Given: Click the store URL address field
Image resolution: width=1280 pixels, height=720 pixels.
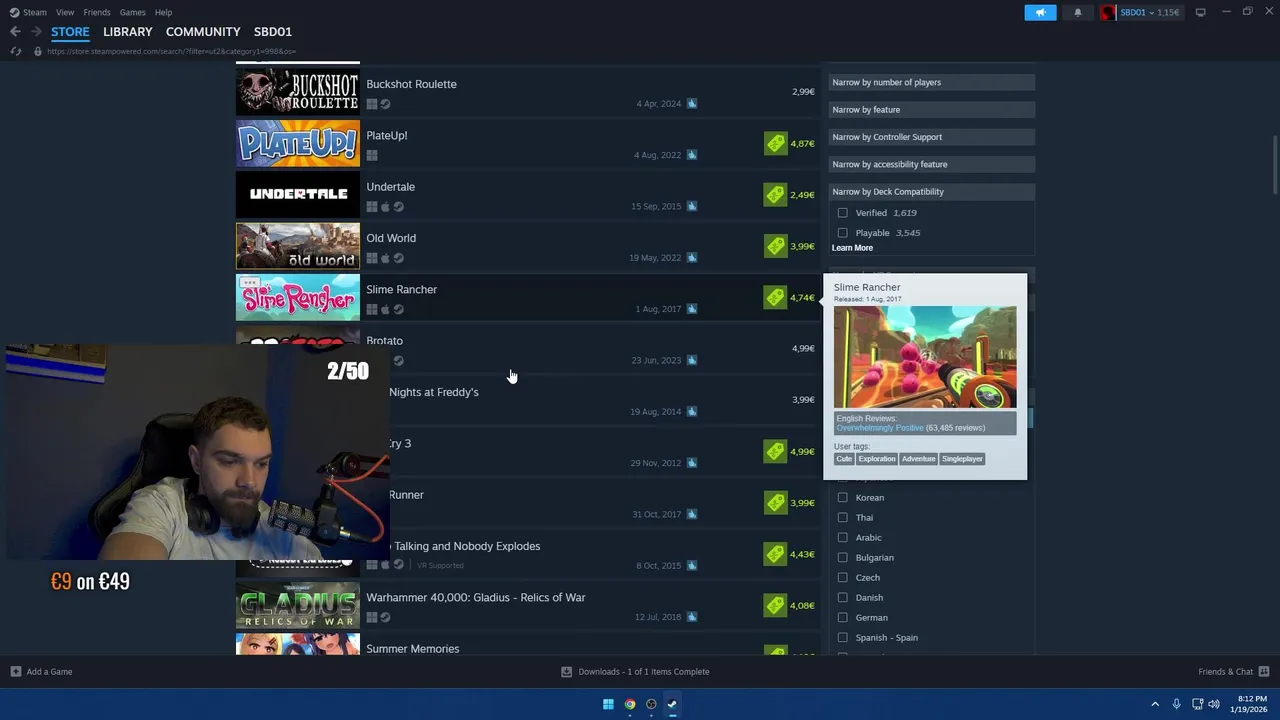Looking at the screenshot, I should click(171, 51).
